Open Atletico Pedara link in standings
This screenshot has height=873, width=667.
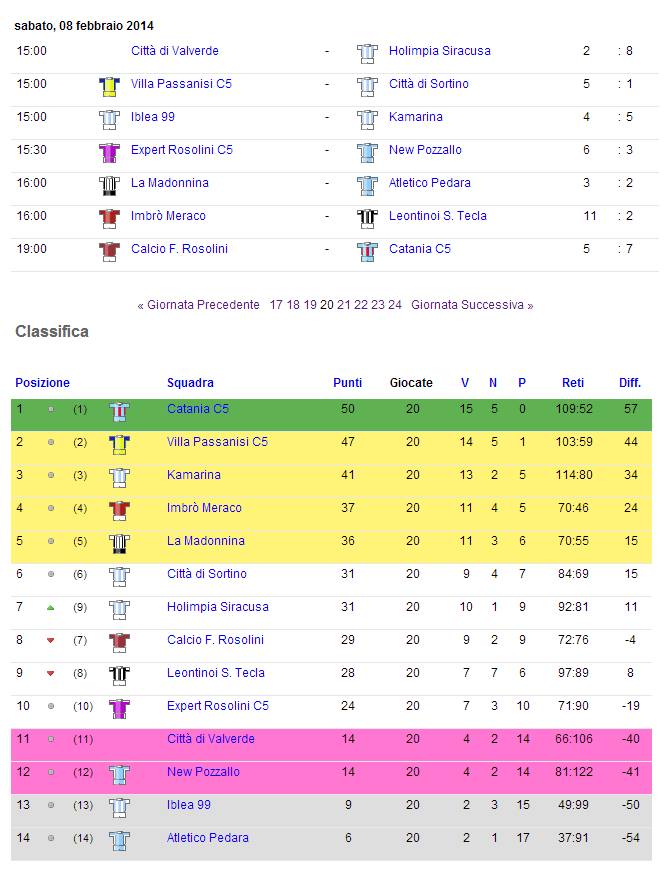[208, 838]
